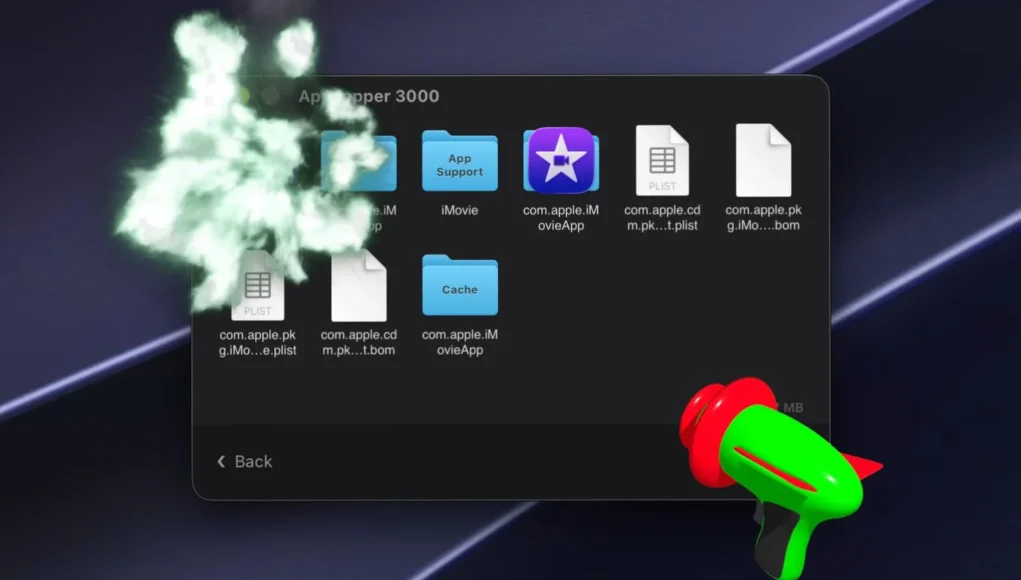Screen dimensions: 1021x580
Task: Select the com.apple.pkg.iMo….bom filename
Action: (763, 217)
